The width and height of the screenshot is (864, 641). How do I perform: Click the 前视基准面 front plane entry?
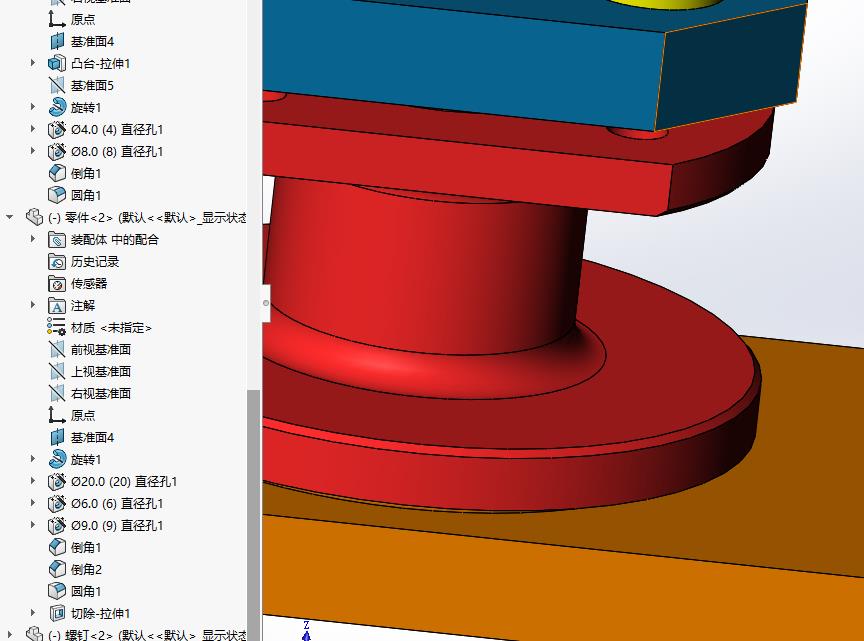pos(97,349)
